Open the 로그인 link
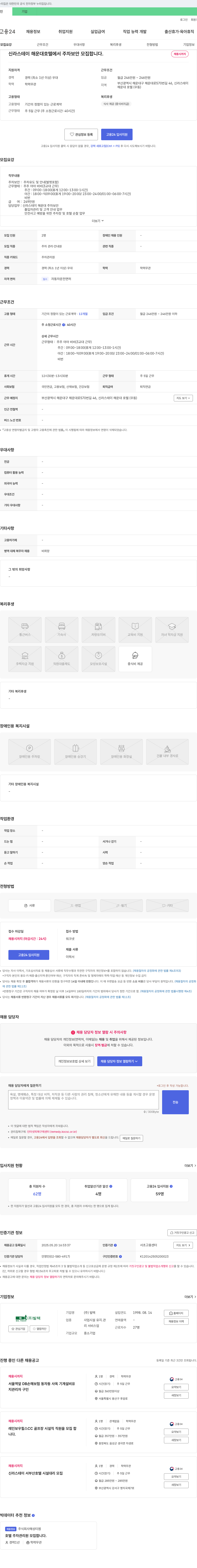 [x=184, y=20]
